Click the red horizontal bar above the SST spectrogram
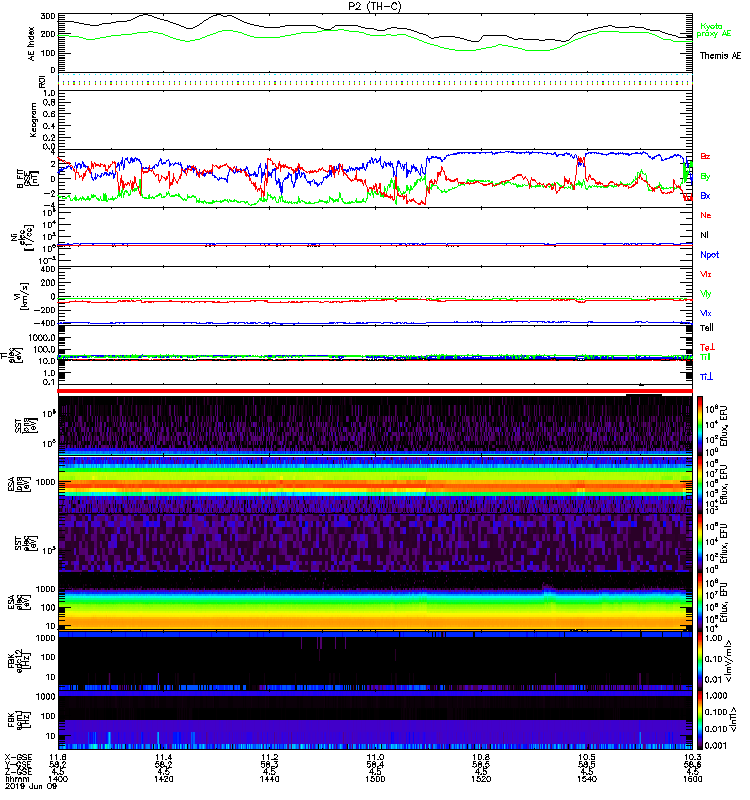 (375, 391)
